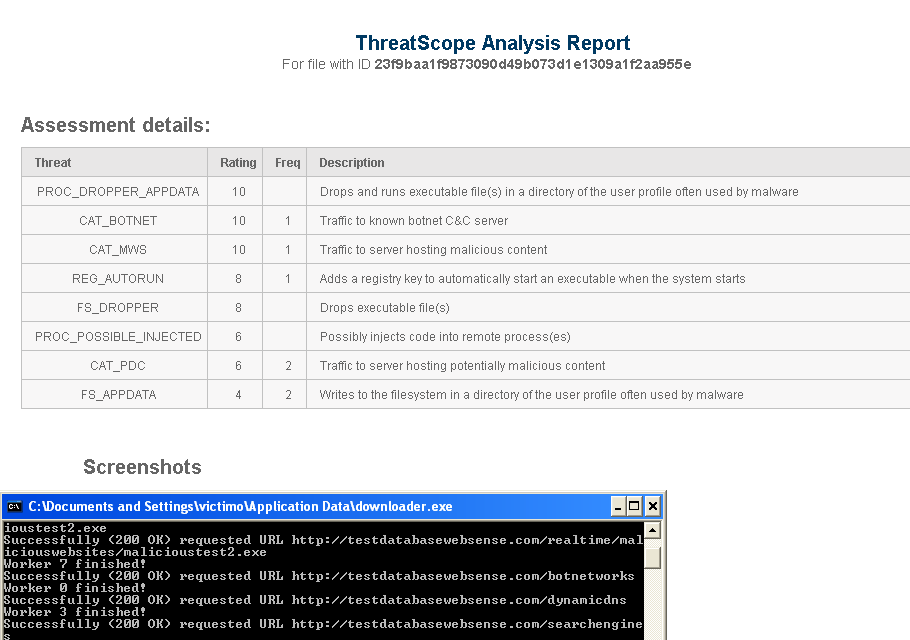910x640 pixels.
Task: Click the 'iciouswebsites/malicioustest2.exe' console line
Action: [x=135, y=552]
